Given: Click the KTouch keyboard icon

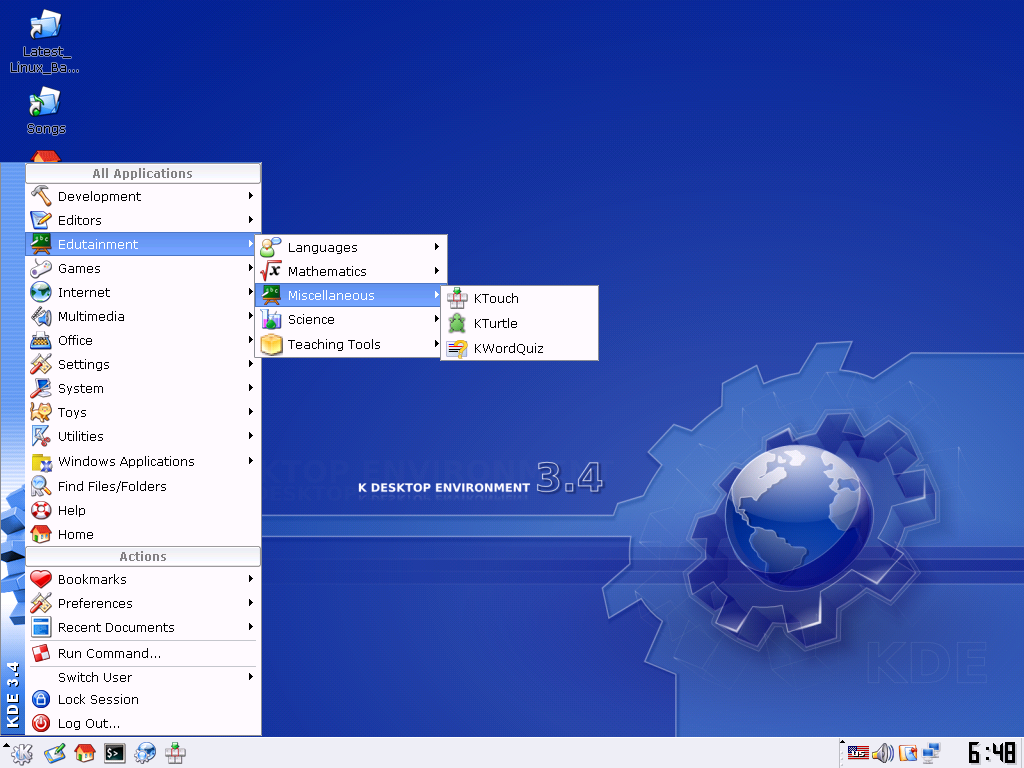Looking at the screenshot, I should pos(457,298).
